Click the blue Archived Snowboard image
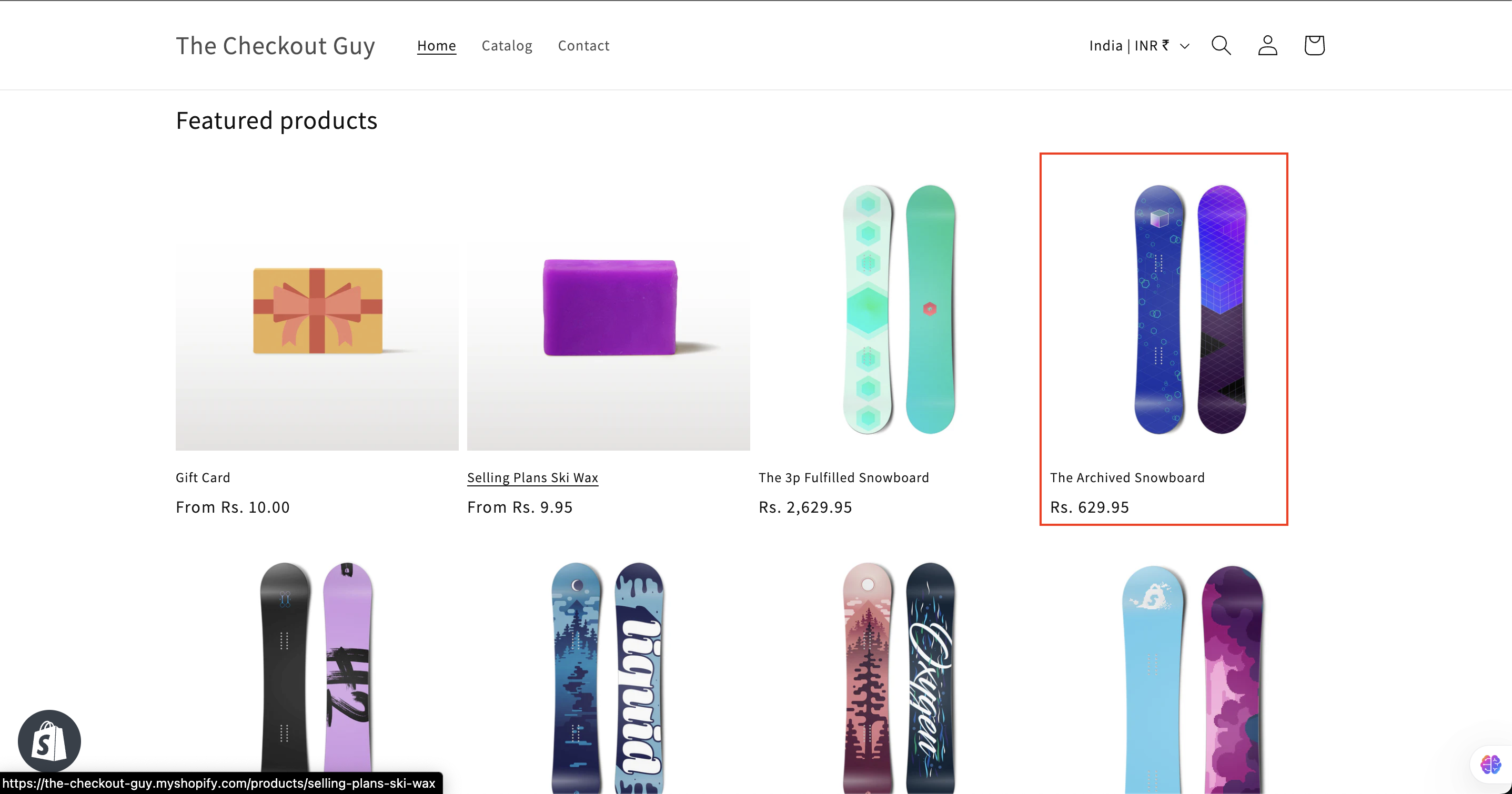The height and width of the screenshot is (794, 1512). pos(1191,310)
